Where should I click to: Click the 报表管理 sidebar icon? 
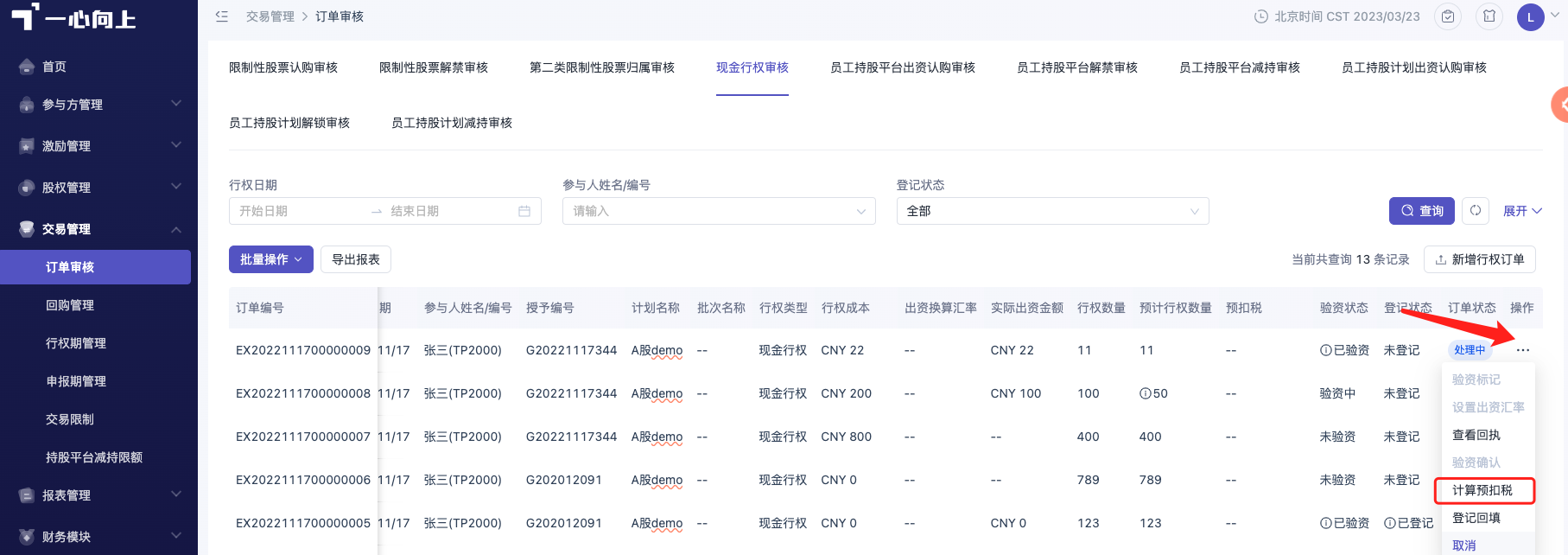27,495
